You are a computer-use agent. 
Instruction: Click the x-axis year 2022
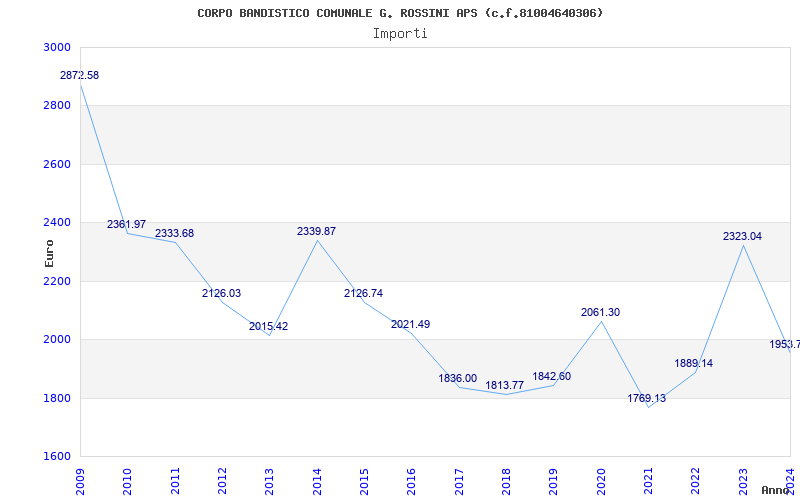[x=695, y=481]
